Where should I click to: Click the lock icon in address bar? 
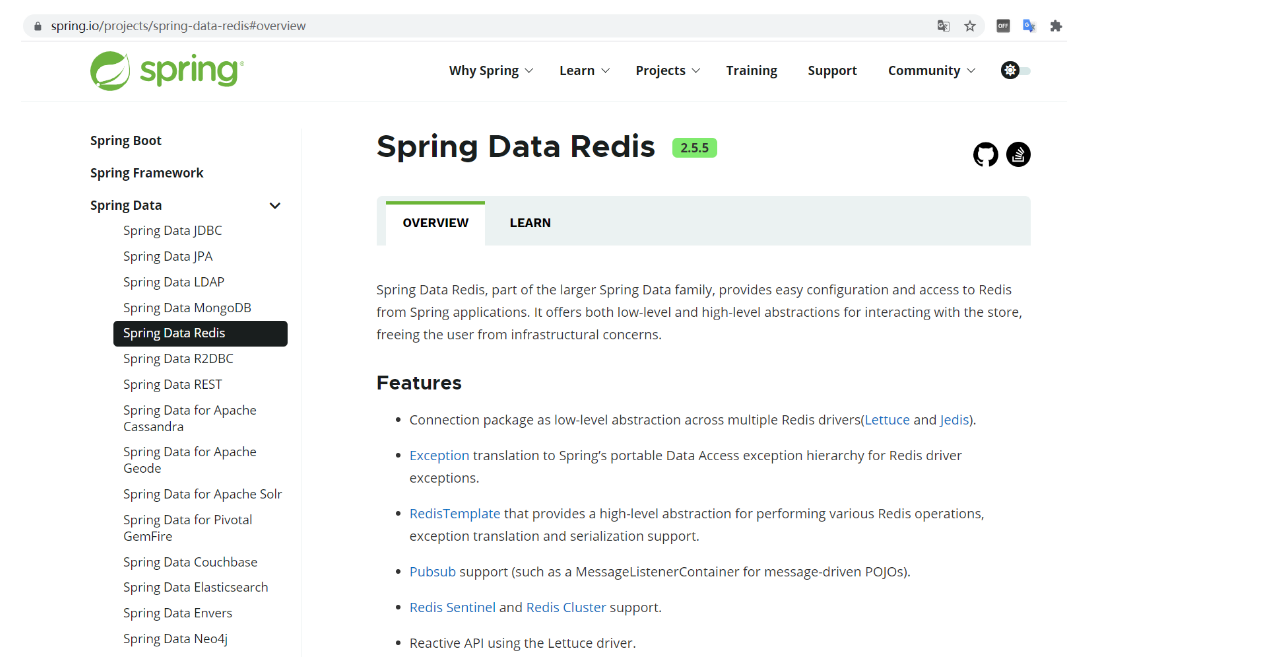[x=37, y=26]
